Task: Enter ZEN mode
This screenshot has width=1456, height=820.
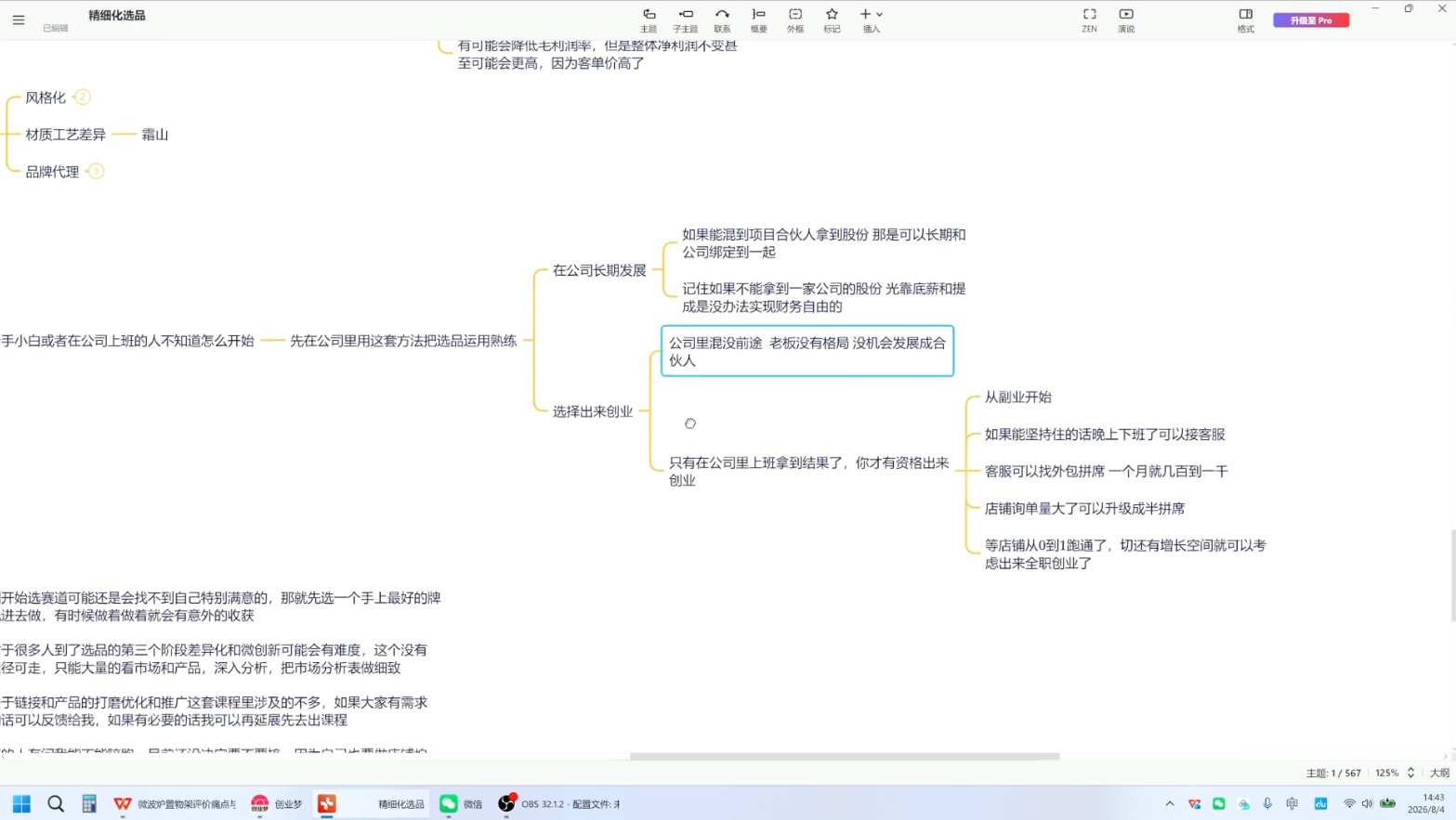Action: pyautogui.click(x=1089, y=20)
